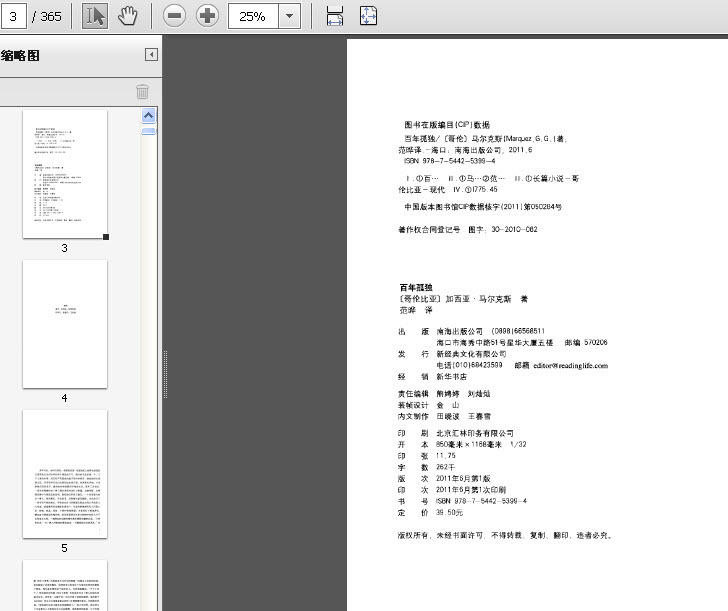The height and width of the screenshot is (611, 728).
Task: Select page 5 thumbnail
Action: (x=65, y=474)
